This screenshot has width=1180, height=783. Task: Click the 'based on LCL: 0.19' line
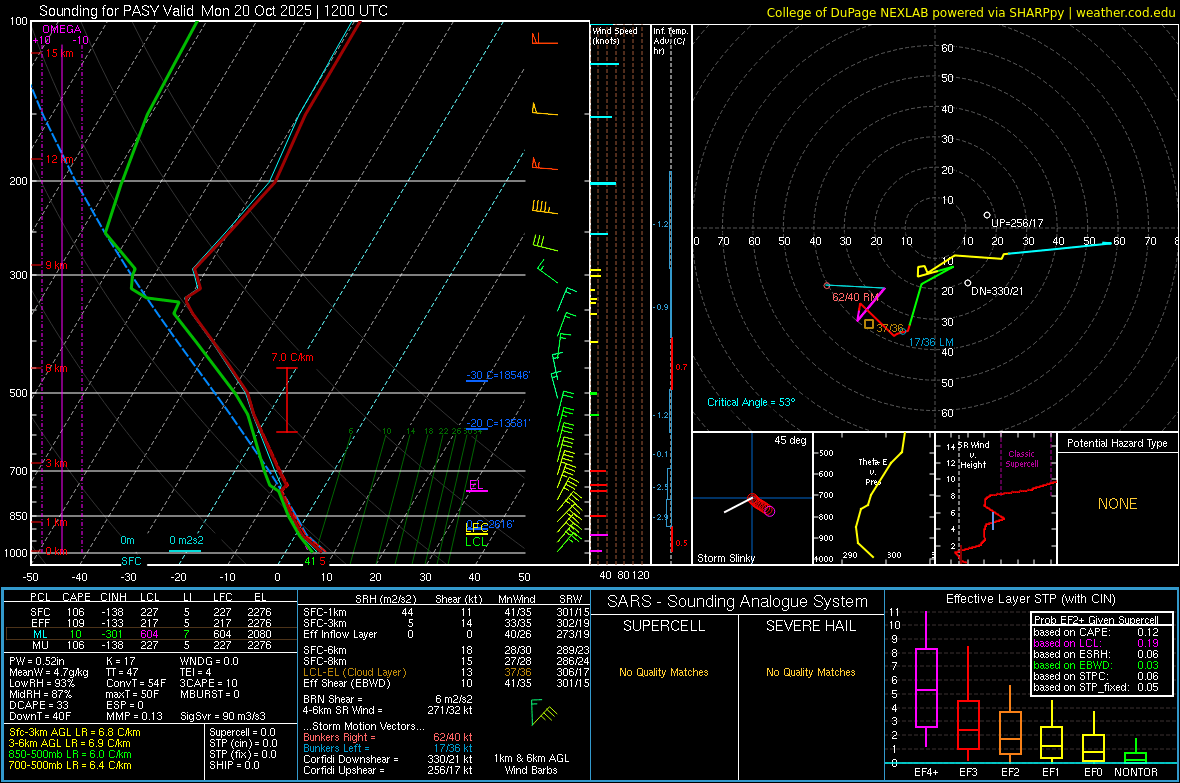1096,643
